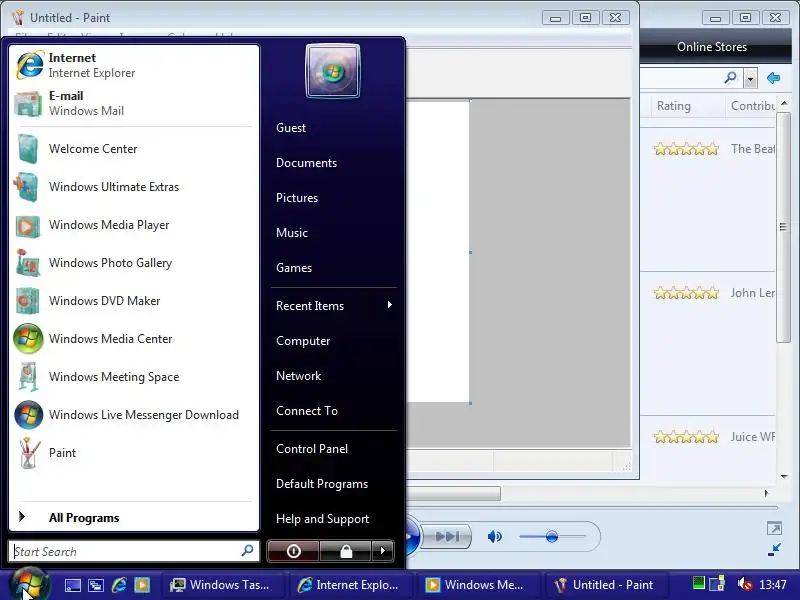
Task: Switch to Windows Task Manager taskbar button
Action: [x=223, y=585]
